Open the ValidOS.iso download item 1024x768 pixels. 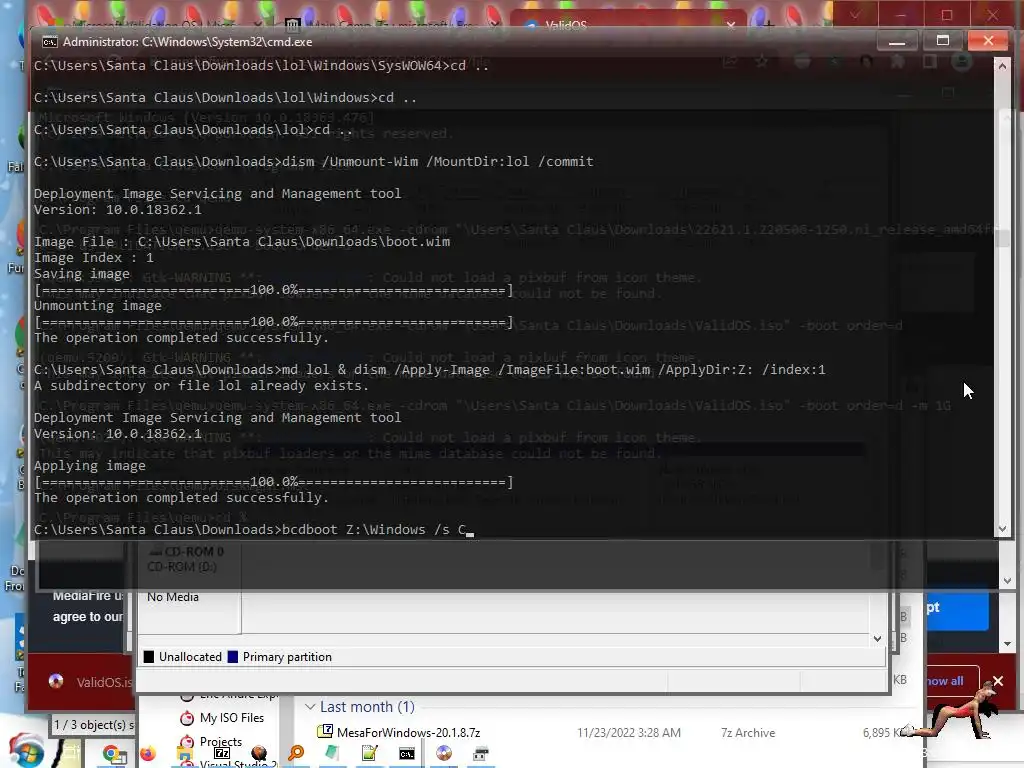(x=91, y=682)
